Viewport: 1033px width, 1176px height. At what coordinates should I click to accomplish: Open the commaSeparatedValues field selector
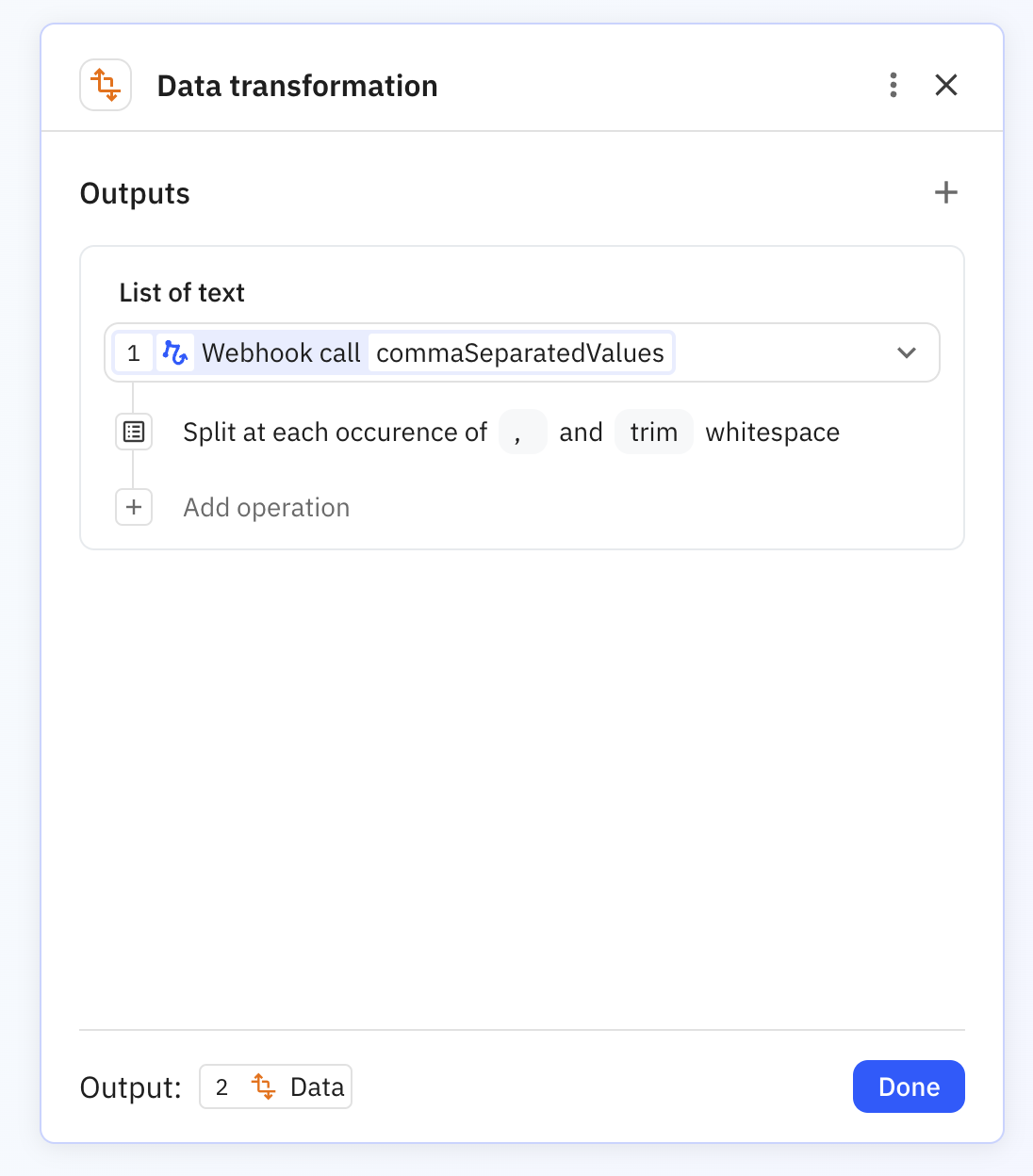(519, 352)
